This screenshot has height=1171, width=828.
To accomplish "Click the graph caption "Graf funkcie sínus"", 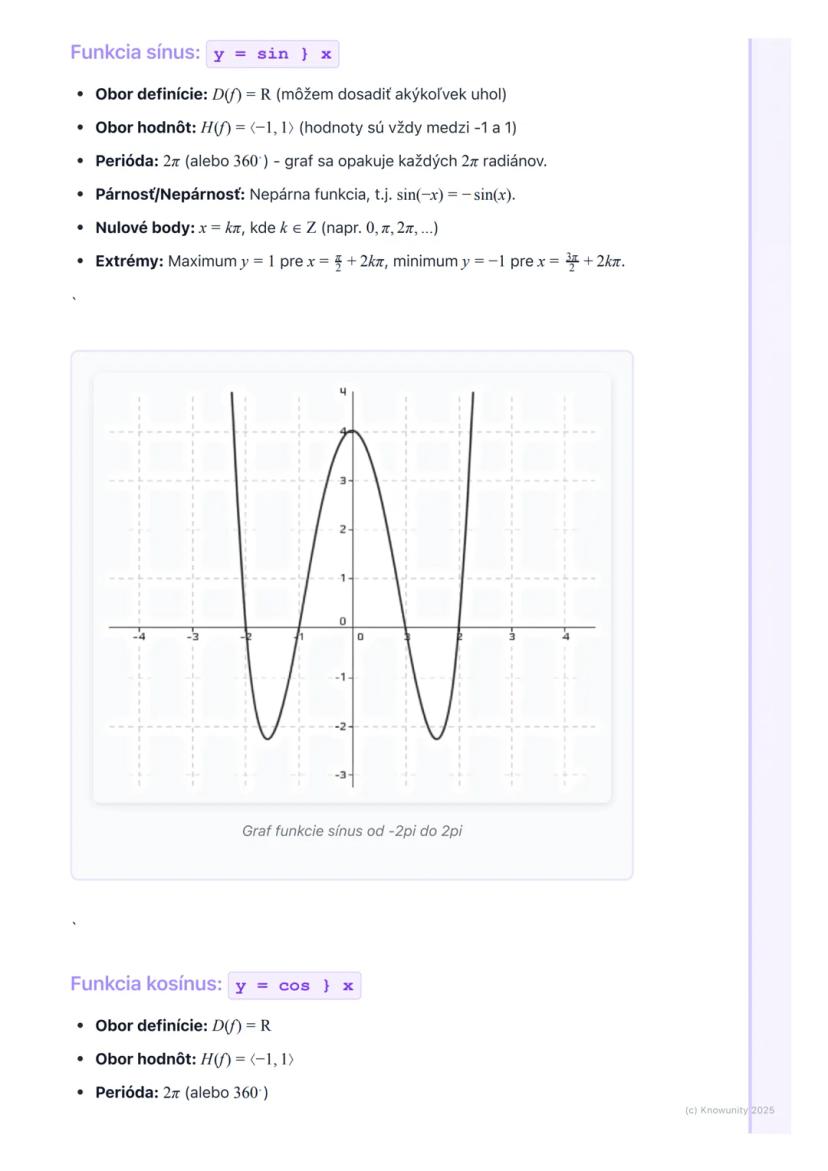I will [352, 831].
